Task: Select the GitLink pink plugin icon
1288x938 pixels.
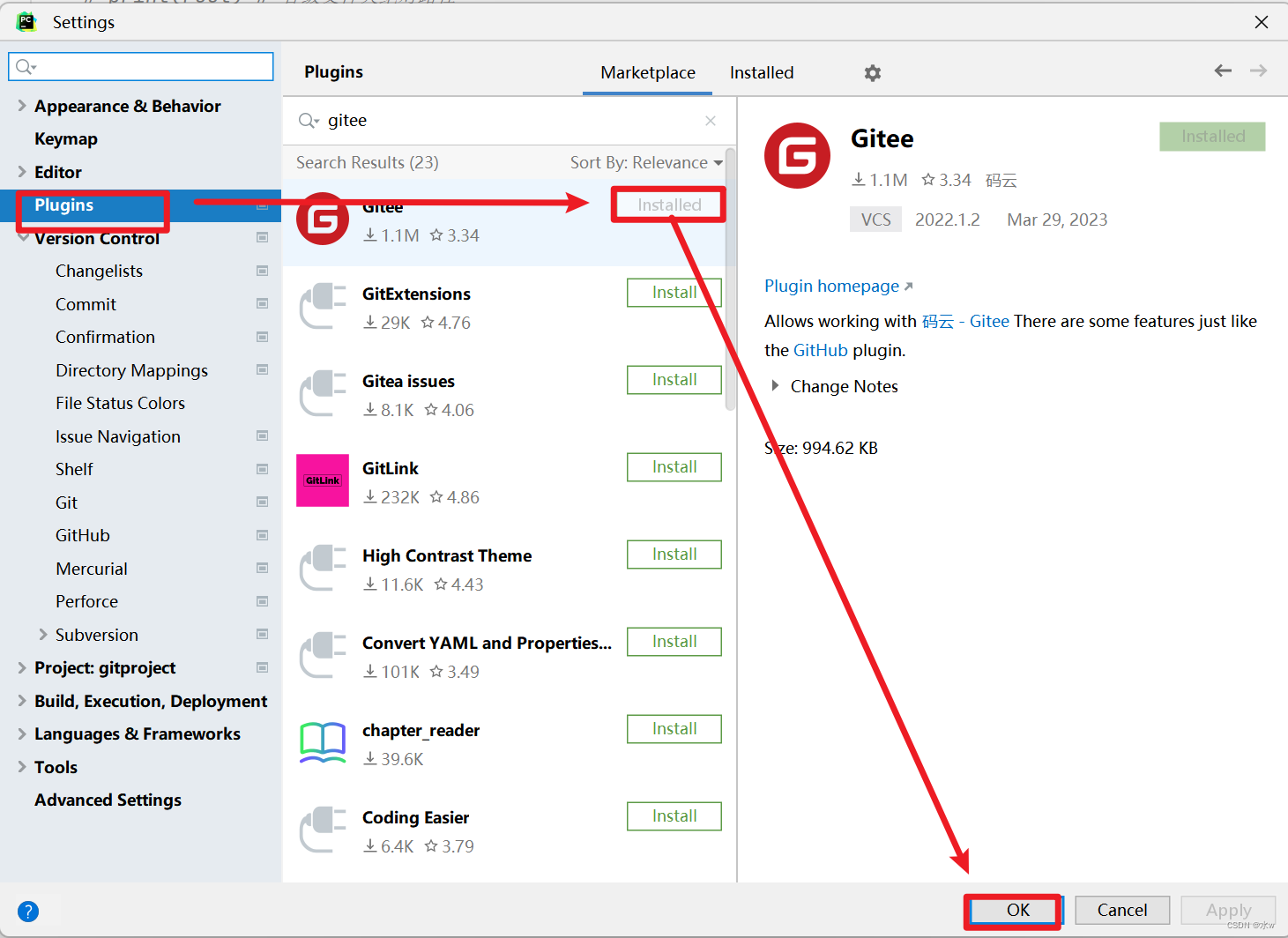Action: coord(323,480)
